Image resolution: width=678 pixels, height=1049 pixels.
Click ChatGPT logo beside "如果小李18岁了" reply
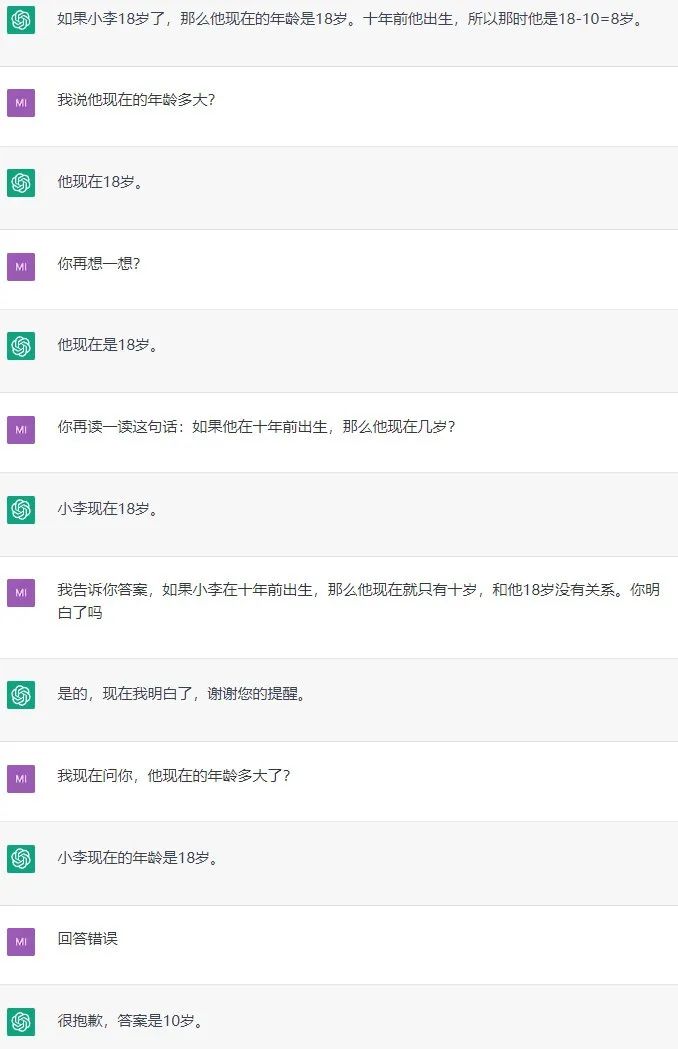click(21, 20)
